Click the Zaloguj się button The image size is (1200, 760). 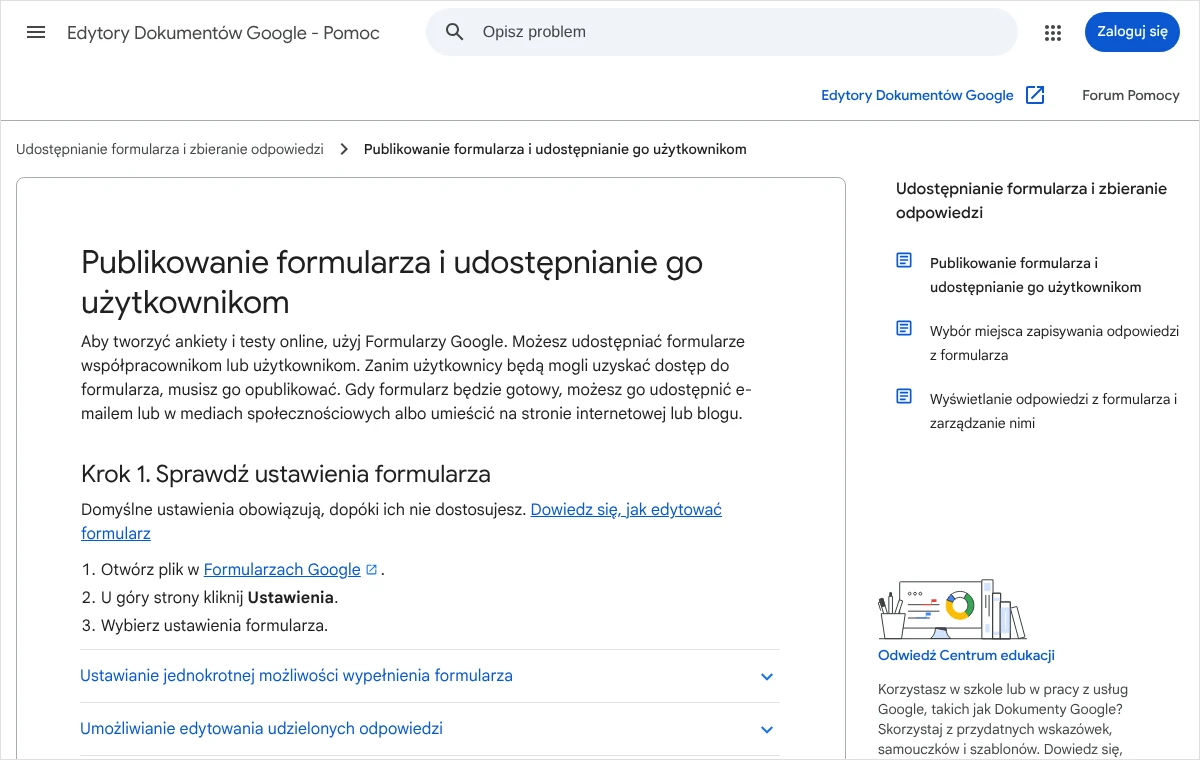[1132, 32]
